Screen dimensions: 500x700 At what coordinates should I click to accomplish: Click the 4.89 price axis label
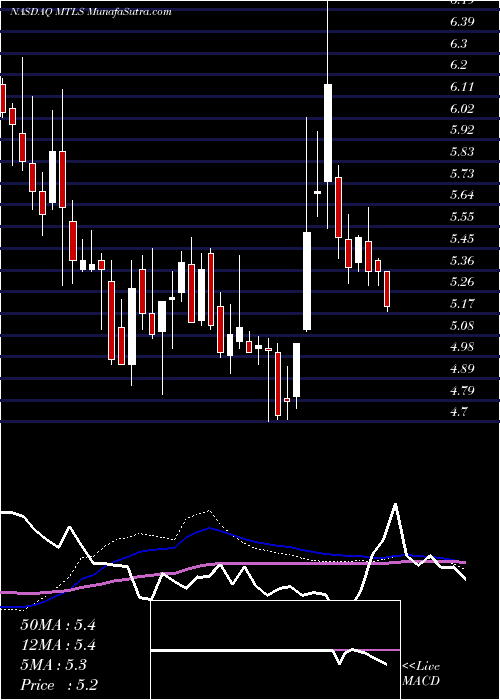tap(462, 369)
